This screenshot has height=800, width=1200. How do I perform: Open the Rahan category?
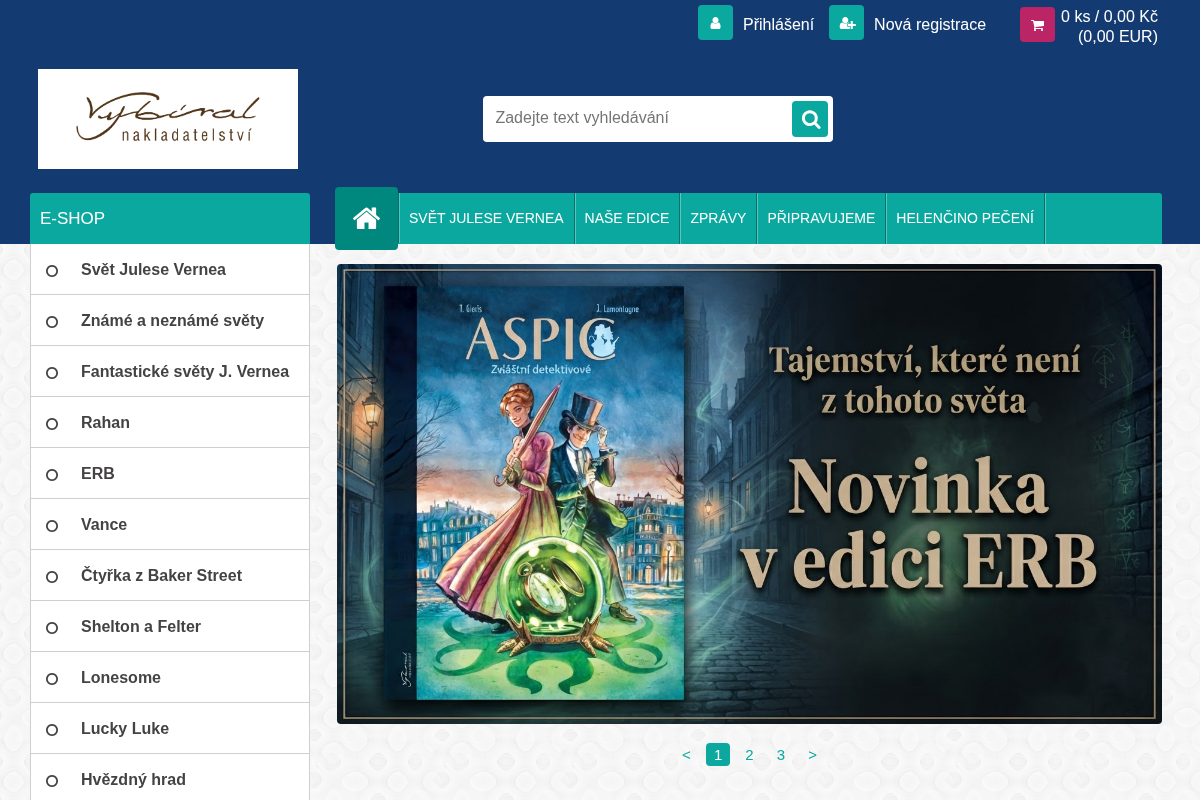170,423
